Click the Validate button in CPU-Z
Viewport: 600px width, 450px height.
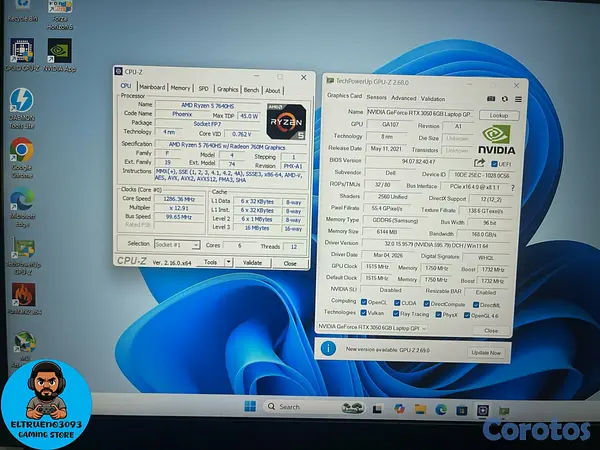tap(253, 262)
